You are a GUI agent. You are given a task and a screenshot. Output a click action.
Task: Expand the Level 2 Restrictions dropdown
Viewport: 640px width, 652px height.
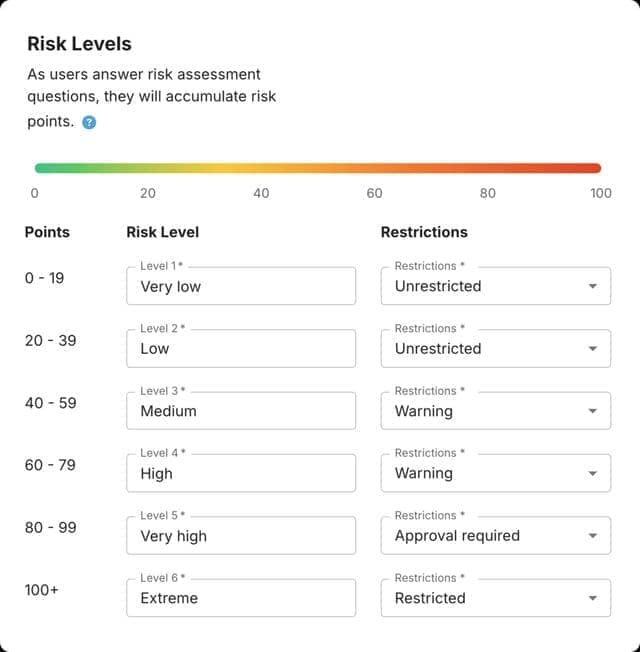click(495, 348)
